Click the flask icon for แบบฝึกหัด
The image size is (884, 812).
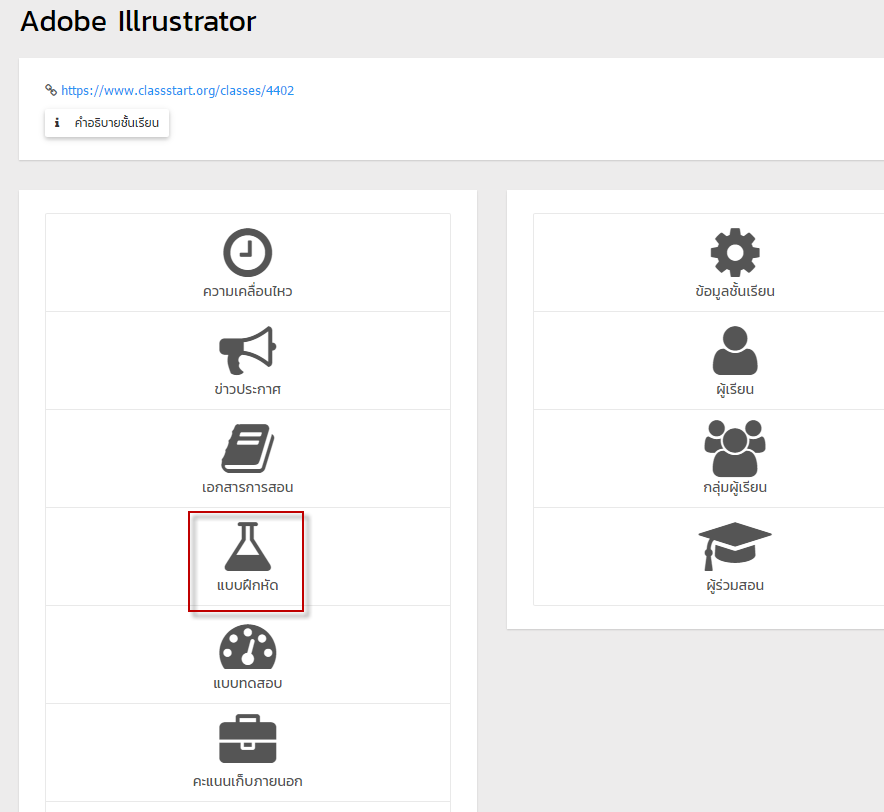click(247, 546)
